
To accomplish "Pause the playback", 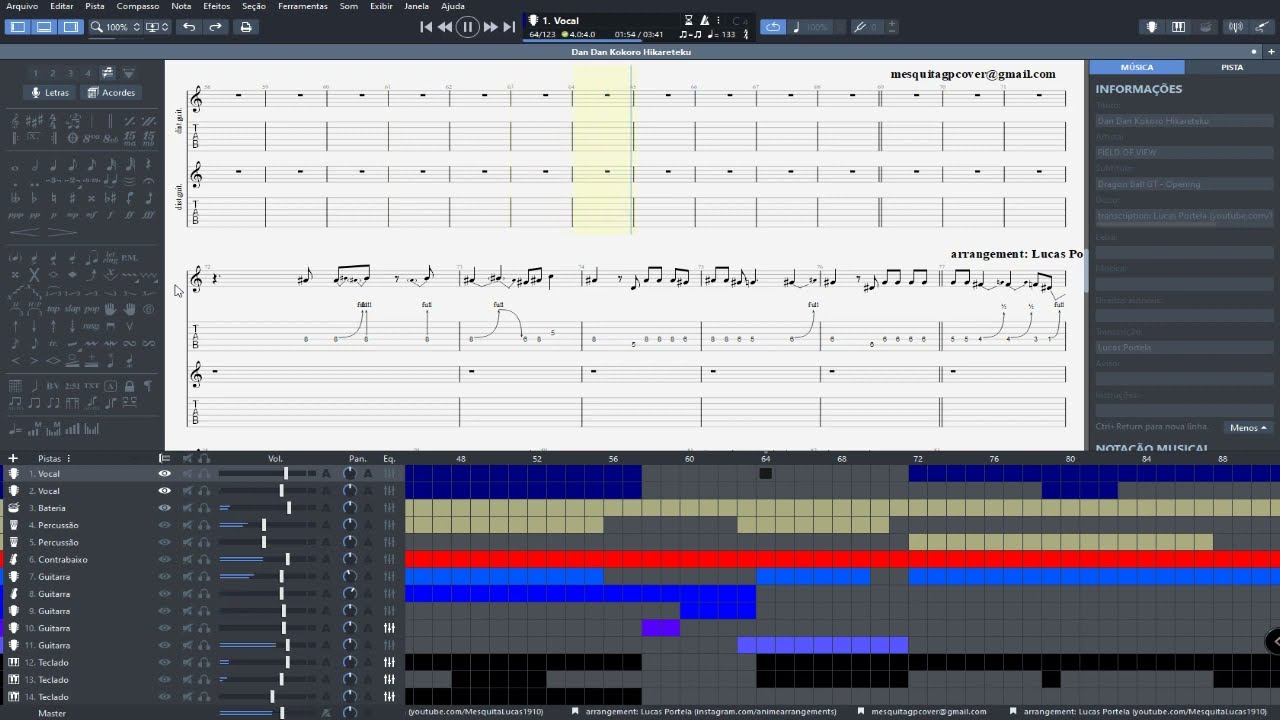I will point(467,27).
